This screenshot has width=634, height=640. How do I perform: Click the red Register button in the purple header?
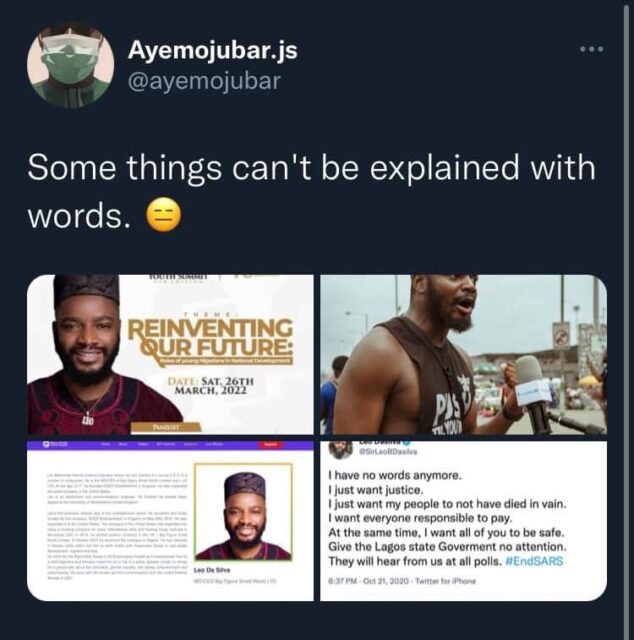pos(271,444)
